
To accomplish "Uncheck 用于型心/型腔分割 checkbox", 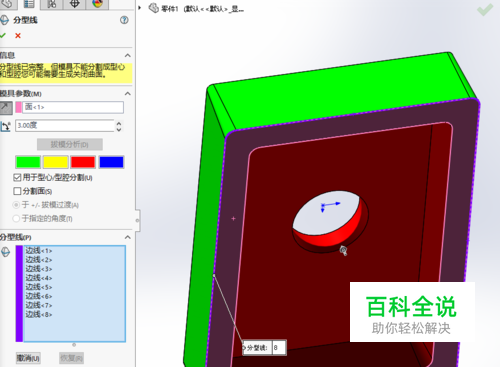I will pos(17,178).
